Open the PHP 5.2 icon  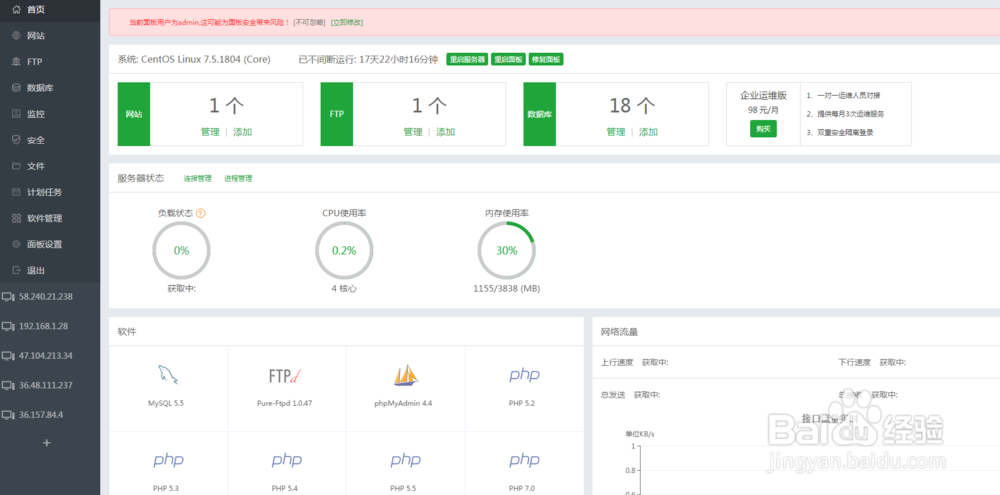click(x=524, y=375)
